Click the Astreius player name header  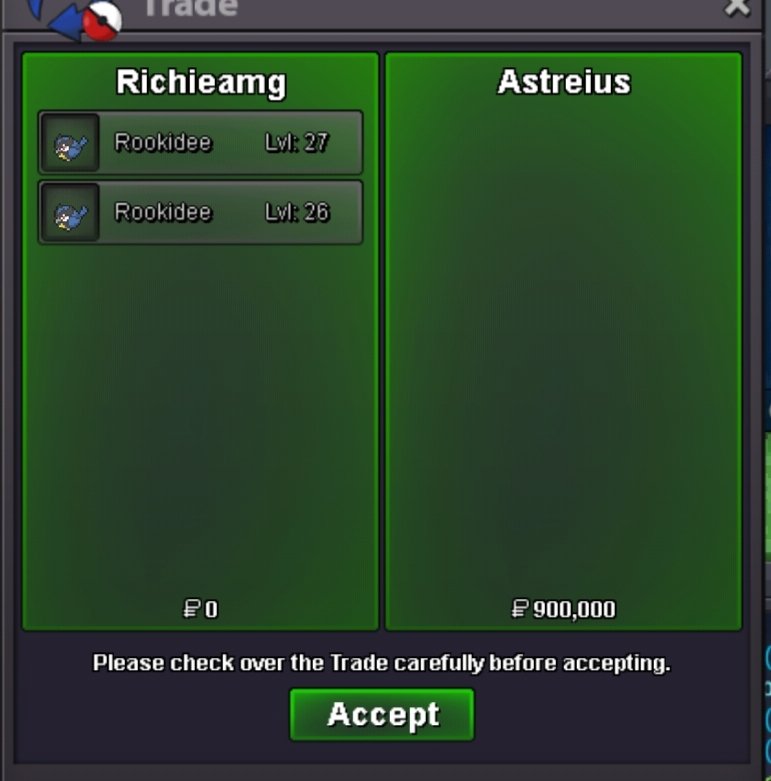tap(564, 82)
